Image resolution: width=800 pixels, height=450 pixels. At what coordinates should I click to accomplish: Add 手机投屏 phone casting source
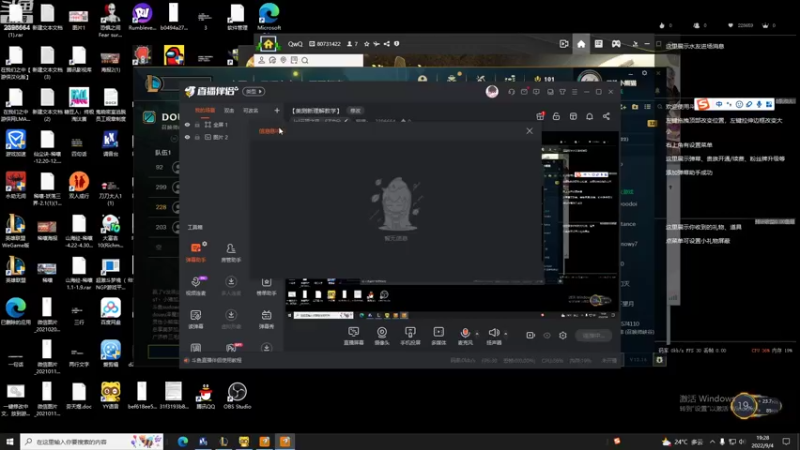coord(410,336)
